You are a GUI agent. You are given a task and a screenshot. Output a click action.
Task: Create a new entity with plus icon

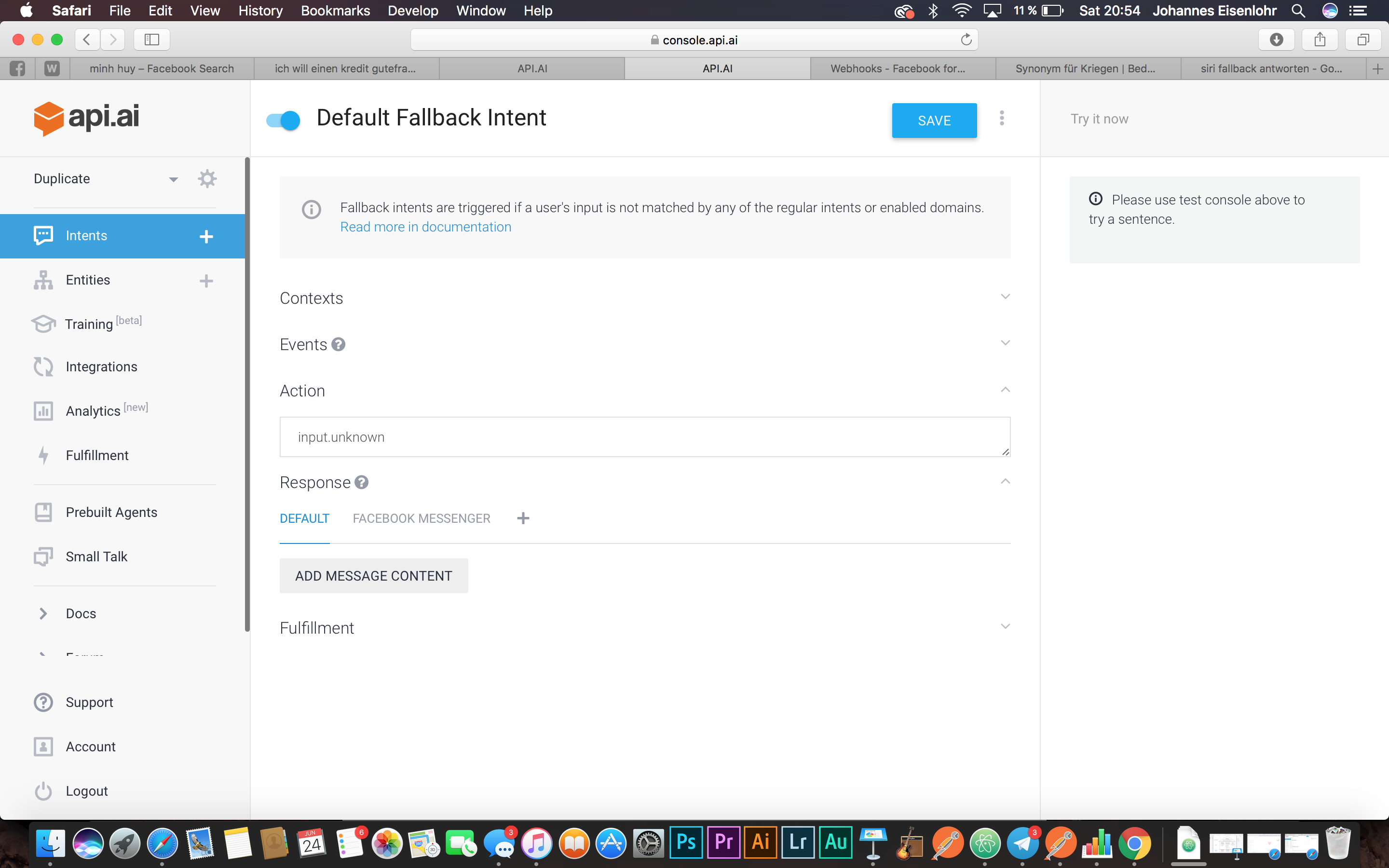[206, 281]
